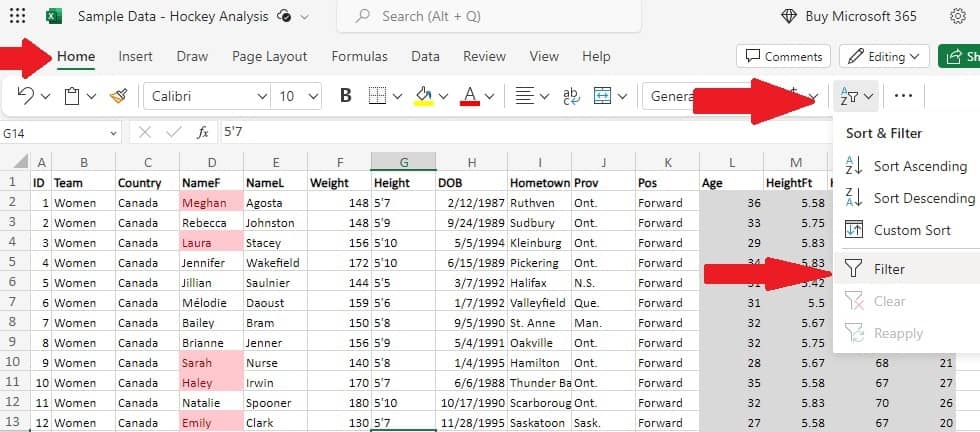Choose Sort Descending from menu
Screen dimensions: 980x432
pos(906,198)
